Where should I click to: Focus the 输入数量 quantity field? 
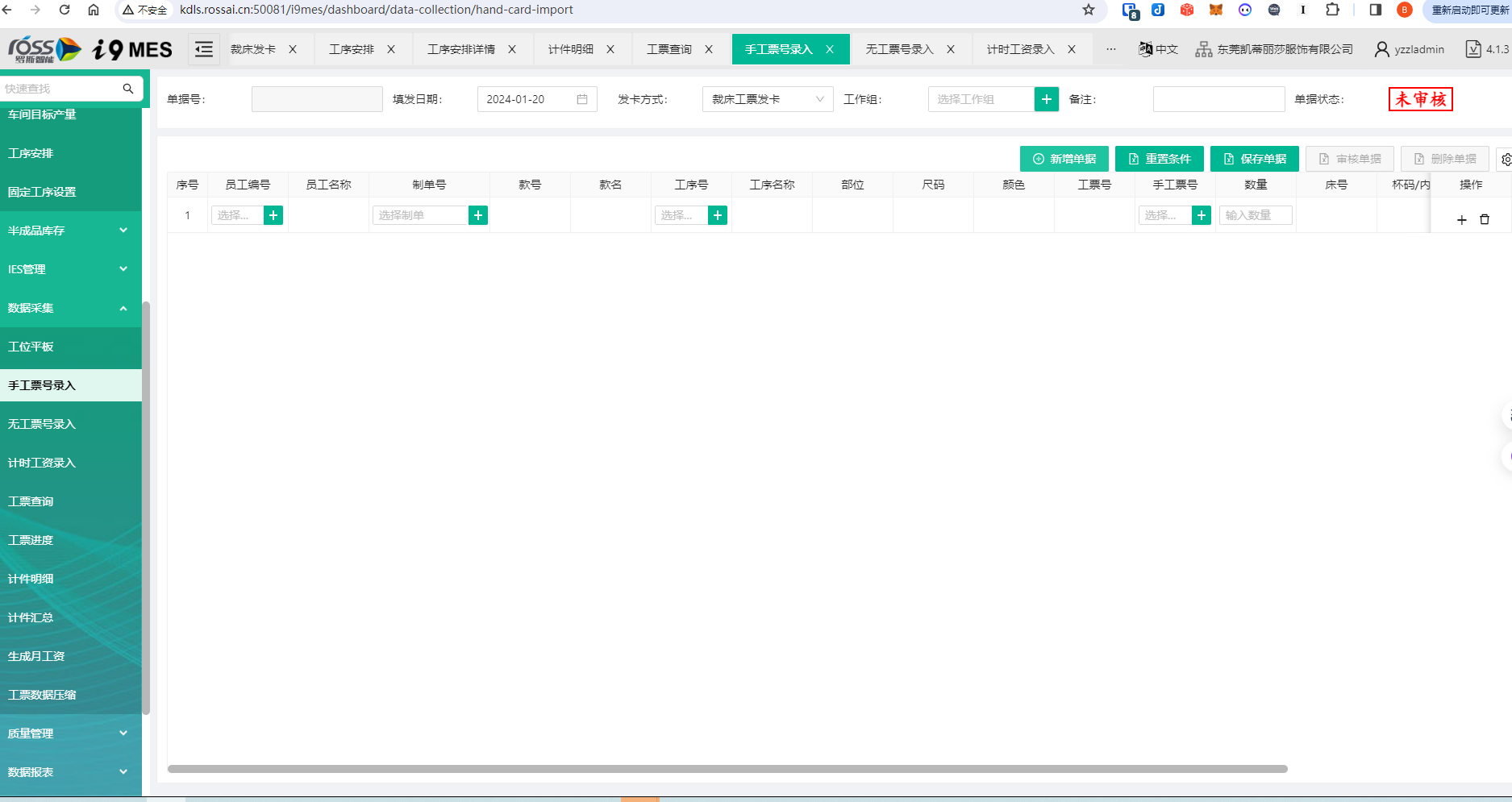tap(1256, 215)
